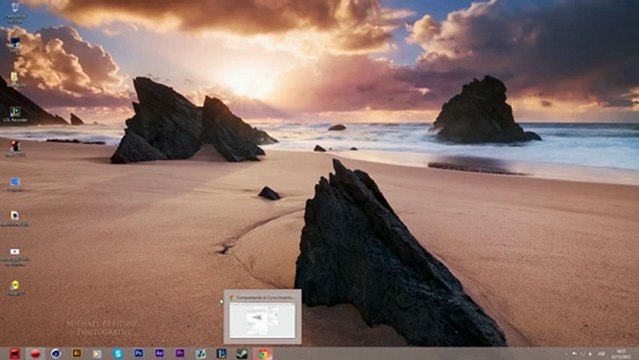The height and width of the screenshot is (360, 639).
Task: Open the Recycle Bin desktop icon
Action: point(15,12)
